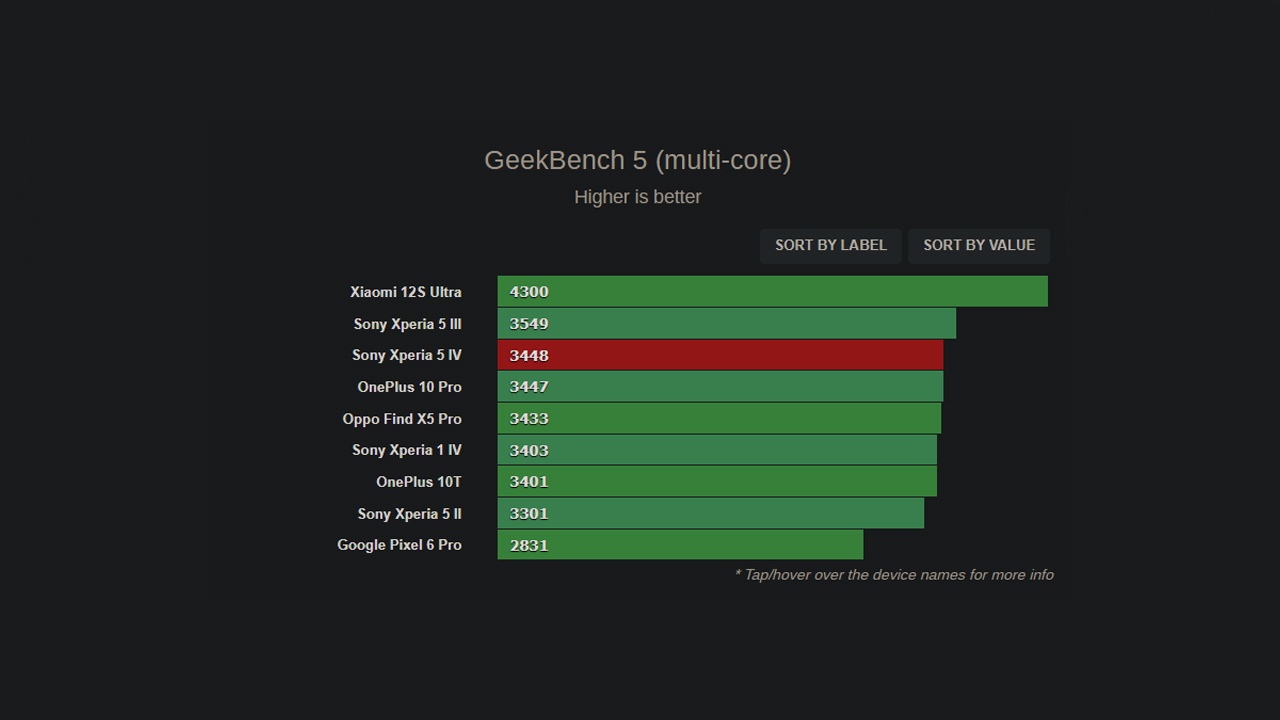The image size is (1280, 720).
Task: Select the 3549 score bar
Action: point(727,323)
